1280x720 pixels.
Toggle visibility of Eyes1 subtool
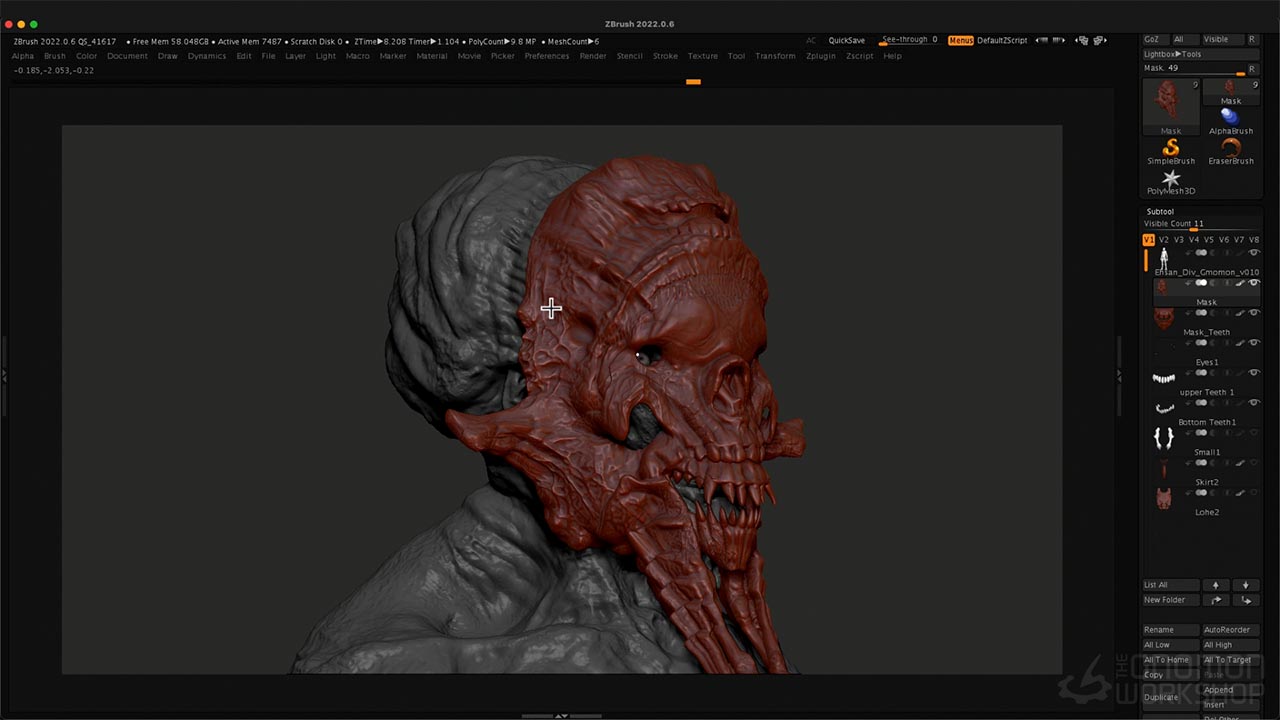1254,343
